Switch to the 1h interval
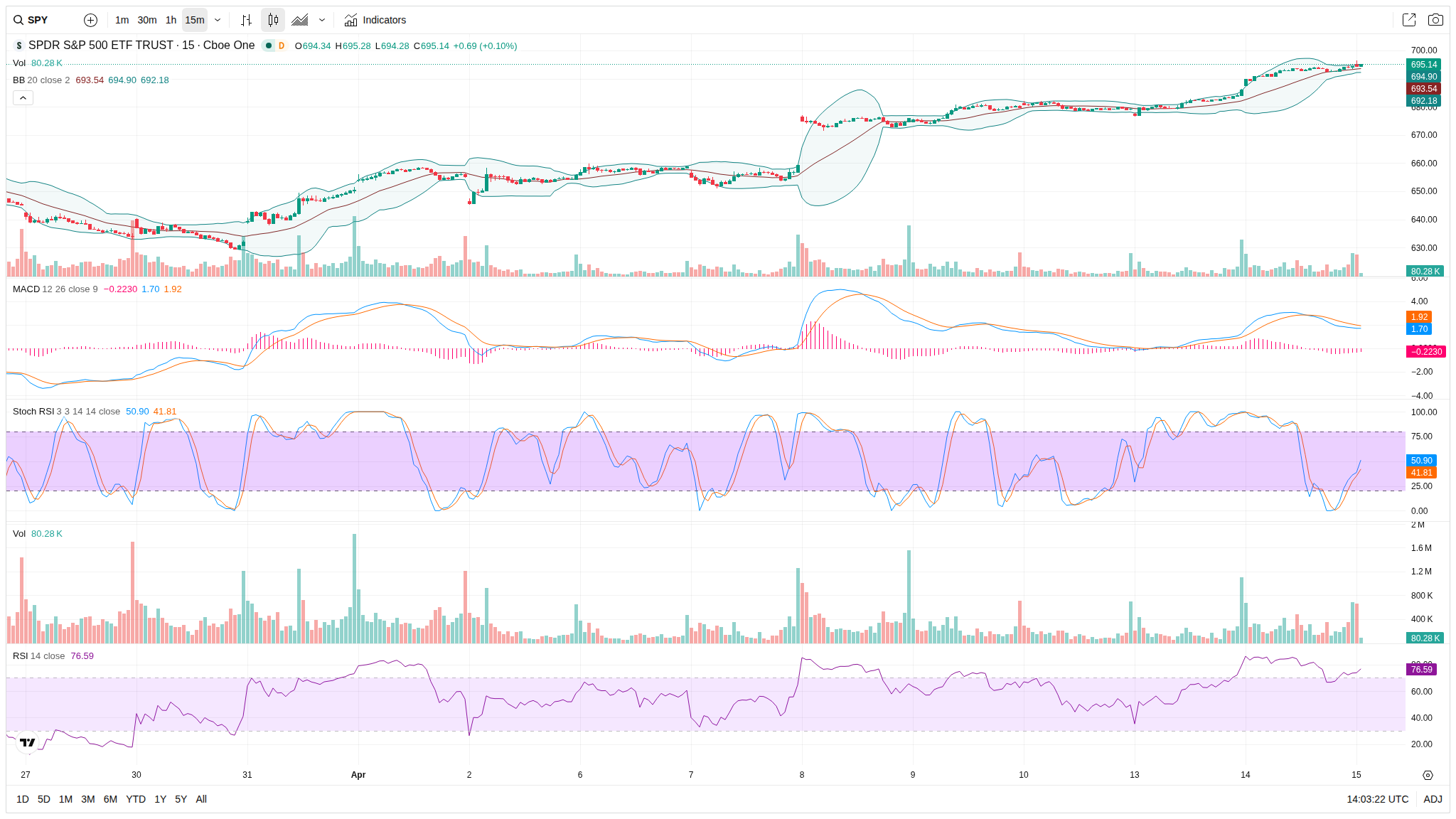The width and height of the screenshot is (1456, 819). (x=171, y=20)
